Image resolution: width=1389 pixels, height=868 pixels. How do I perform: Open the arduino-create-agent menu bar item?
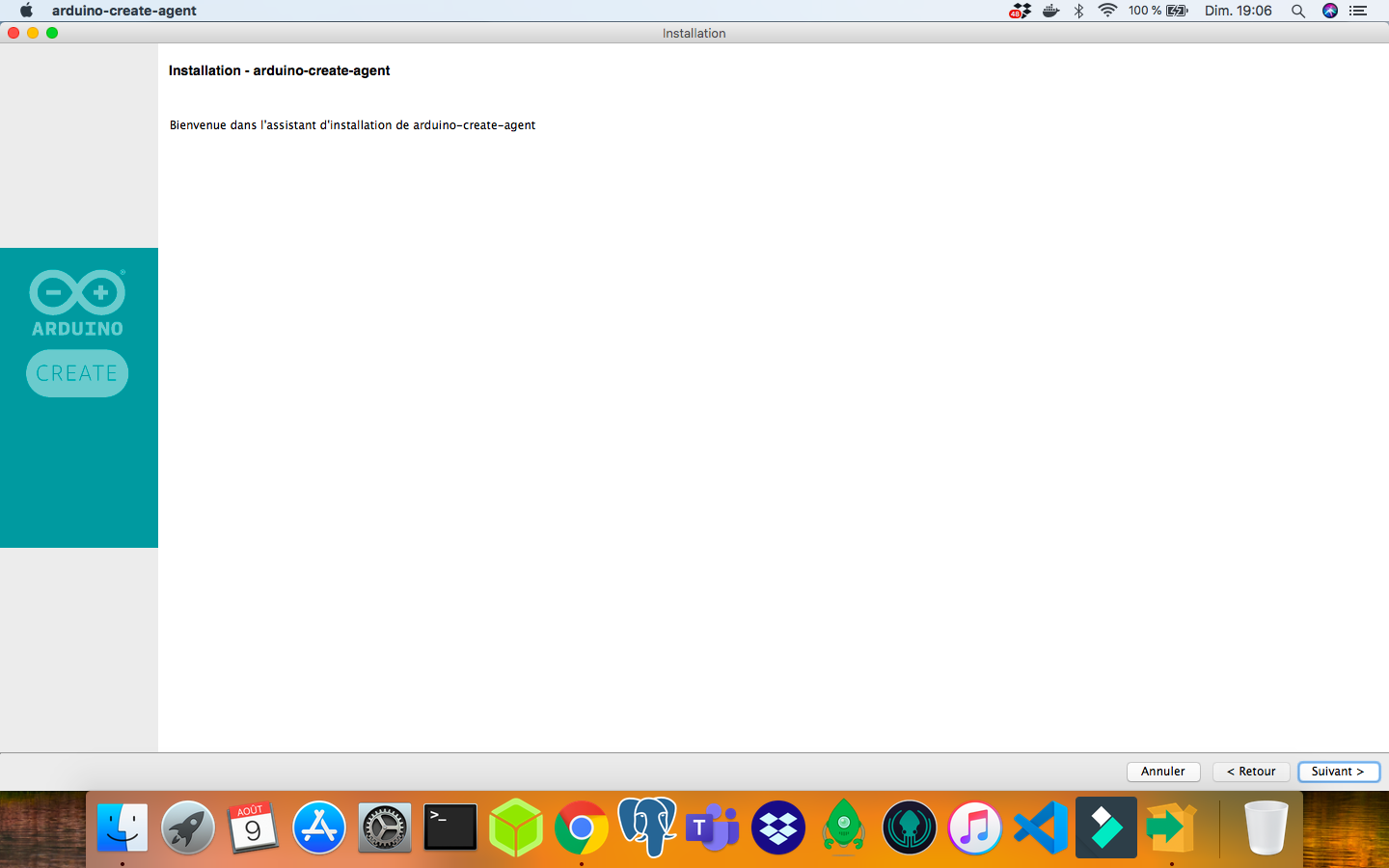[124, 11]
